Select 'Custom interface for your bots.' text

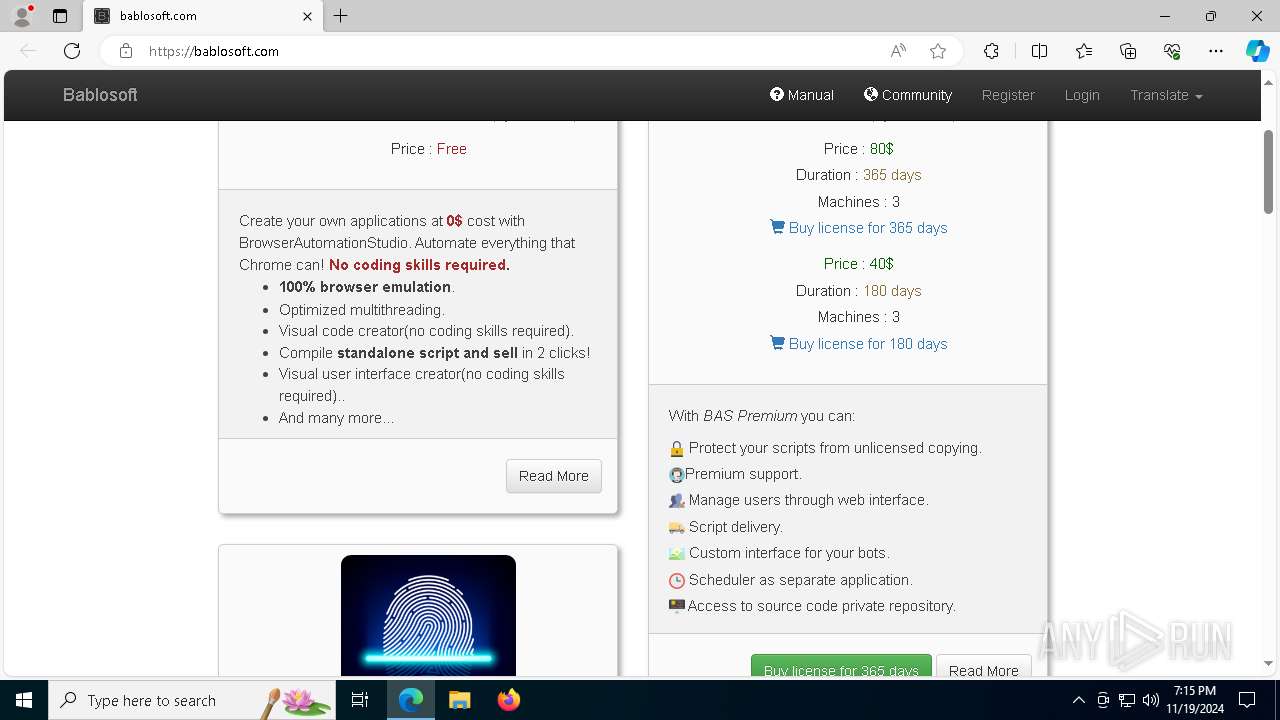point(789,553)
